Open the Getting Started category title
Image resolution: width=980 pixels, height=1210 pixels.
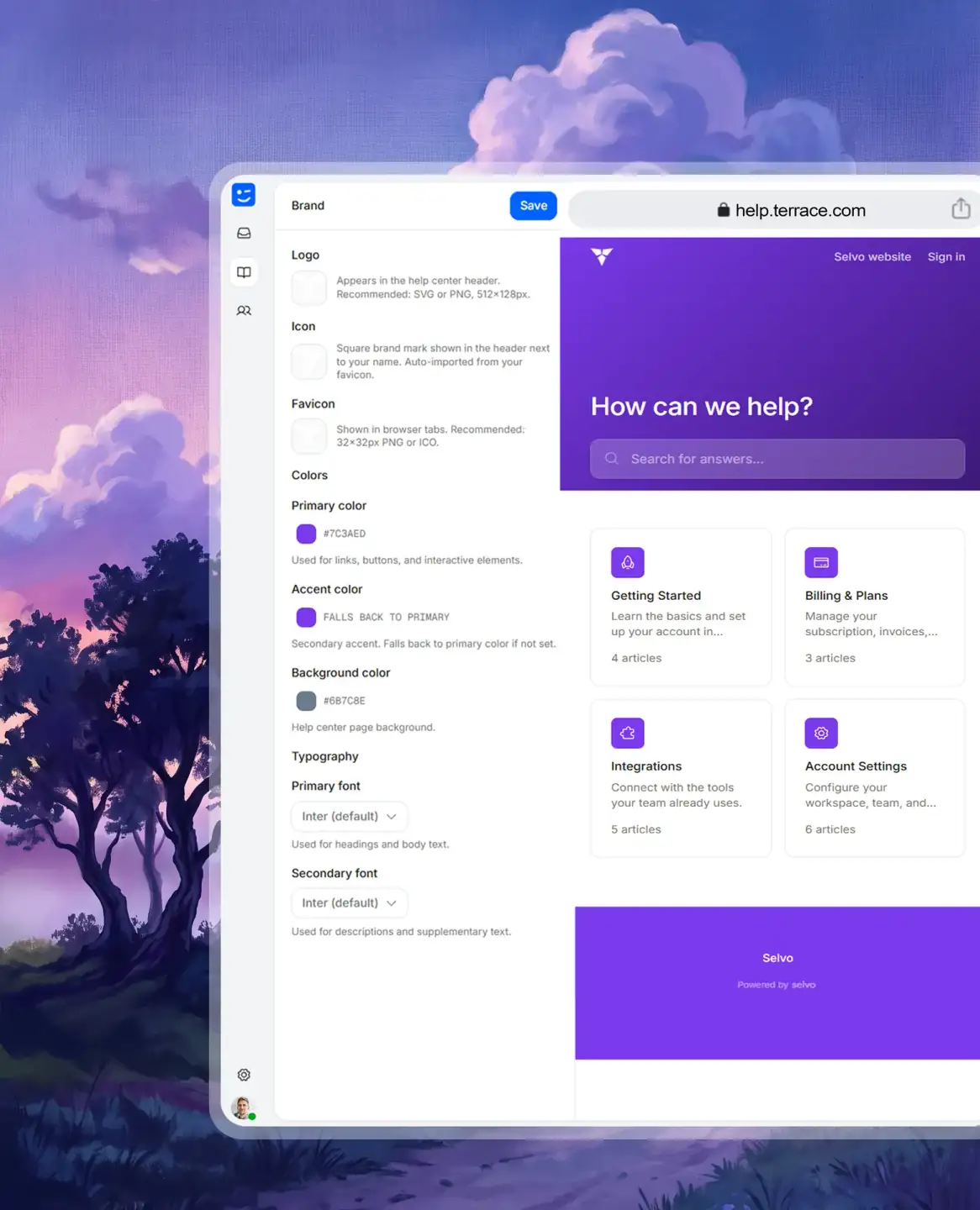656,596
